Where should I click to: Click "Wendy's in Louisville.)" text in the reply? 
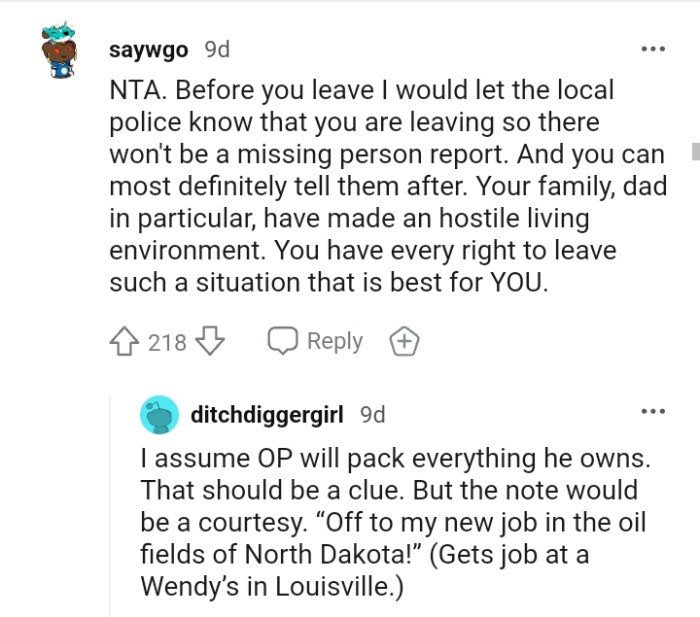click(x=272, y=587)
